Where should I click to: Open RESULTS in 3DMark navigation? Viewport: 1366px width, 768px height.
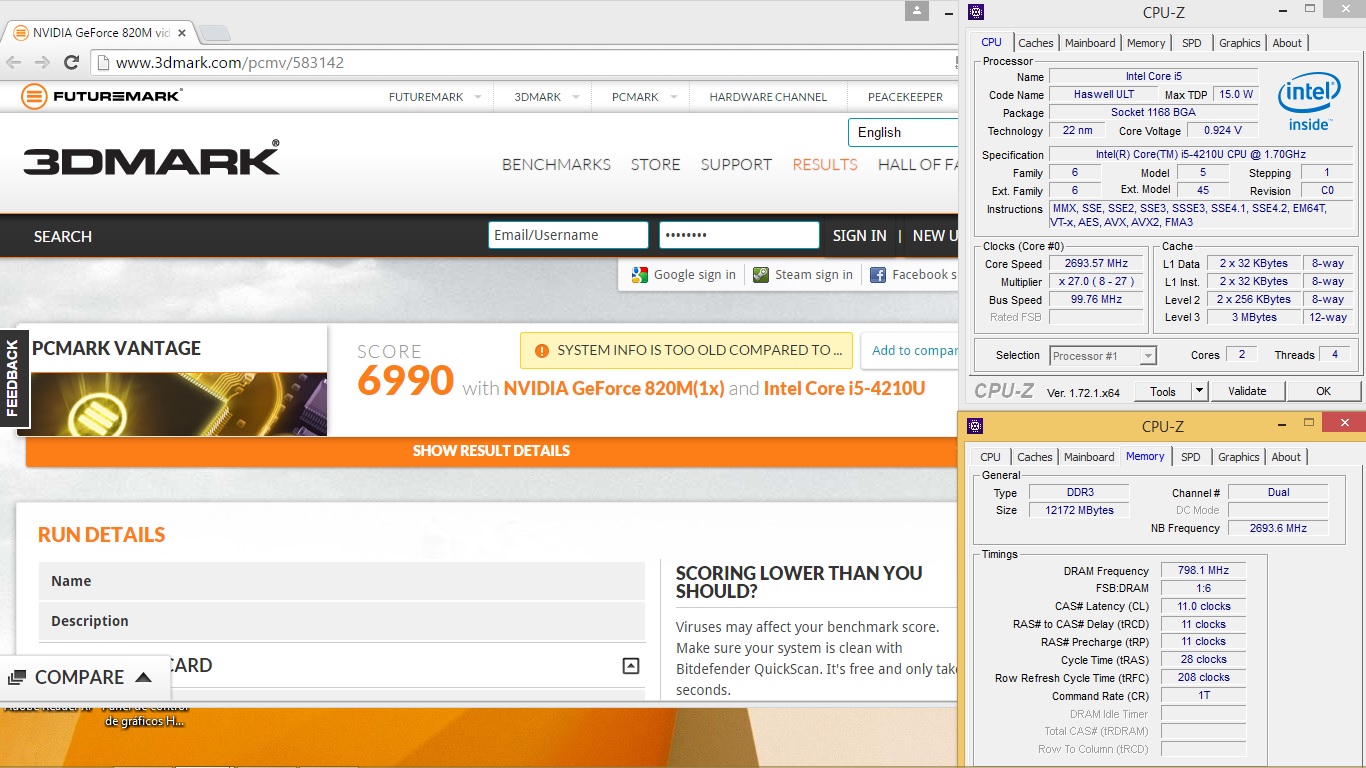point(825,164)
